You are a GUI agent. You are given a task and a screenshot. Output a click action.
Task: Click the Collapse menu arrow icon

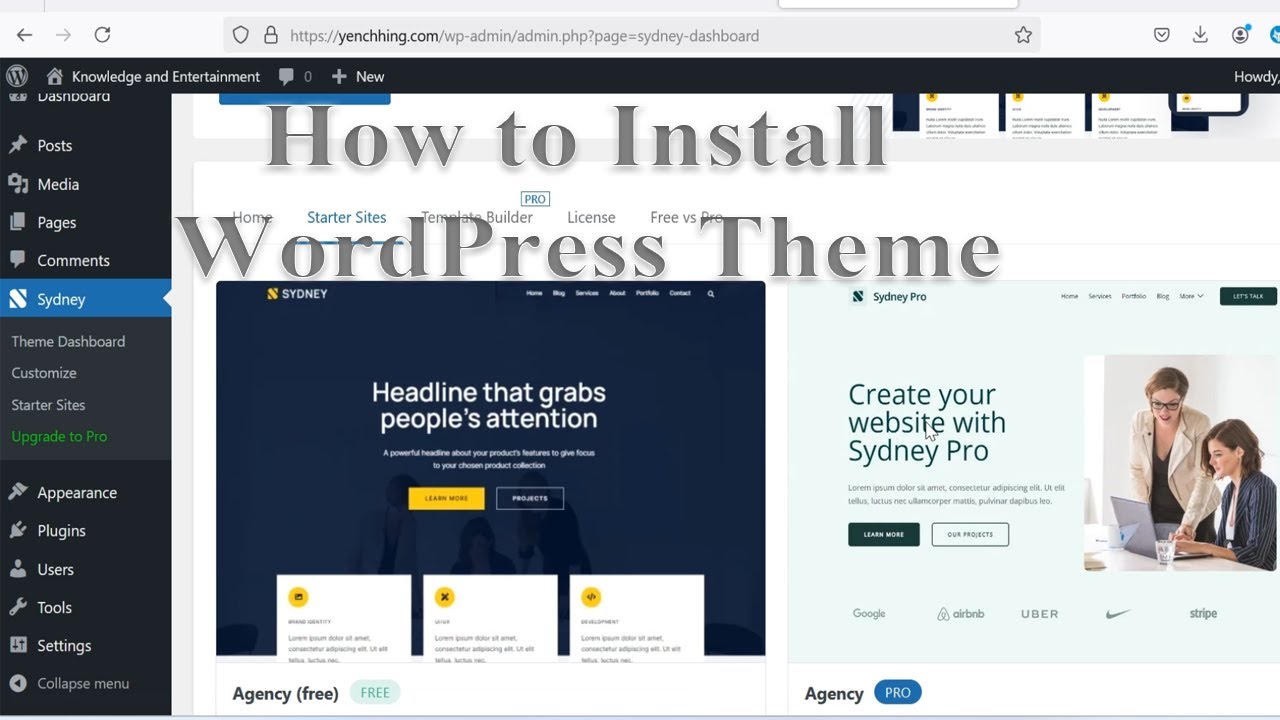click(x=18, y=683)
